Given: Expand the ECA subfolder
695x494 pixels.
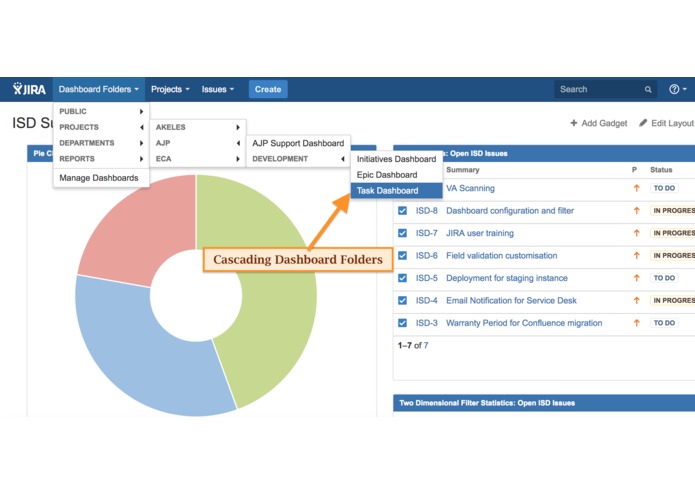Looking at the screenshot, I should tap(198, 159).
